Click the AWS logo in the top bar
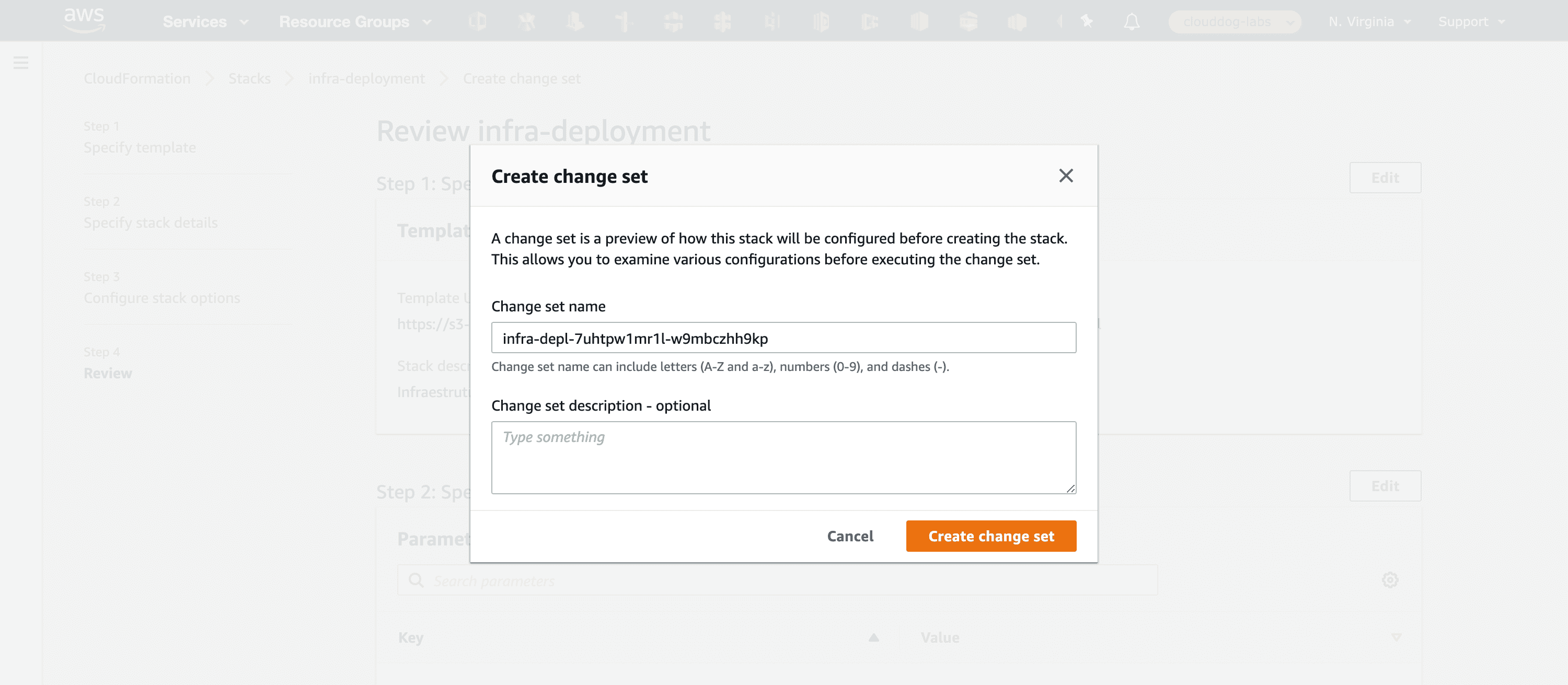Viewport: 1568px width, 685px height. pyautogui.click(x=84, y=19)
